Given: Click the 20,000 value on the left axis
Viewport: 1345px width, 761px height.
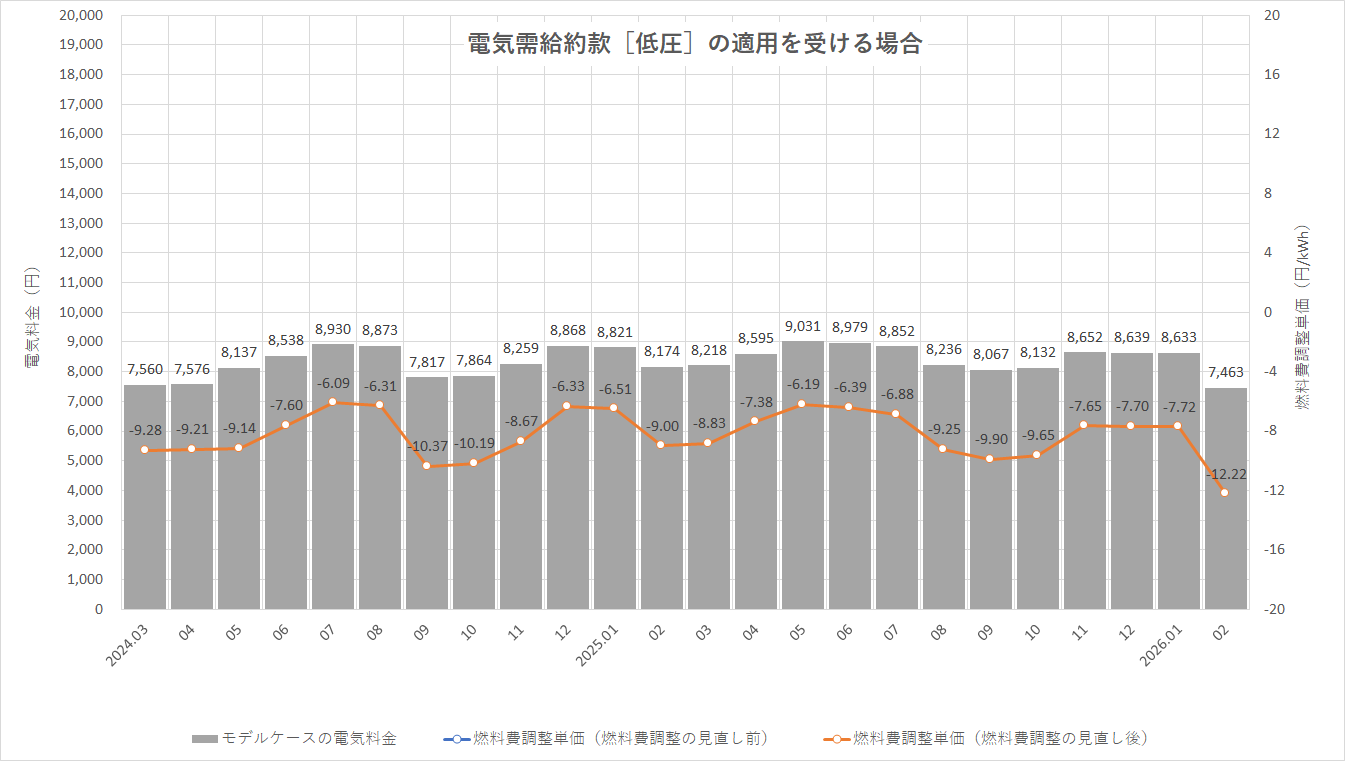Looking at the screenshot, I should click(x=82, y=16).
